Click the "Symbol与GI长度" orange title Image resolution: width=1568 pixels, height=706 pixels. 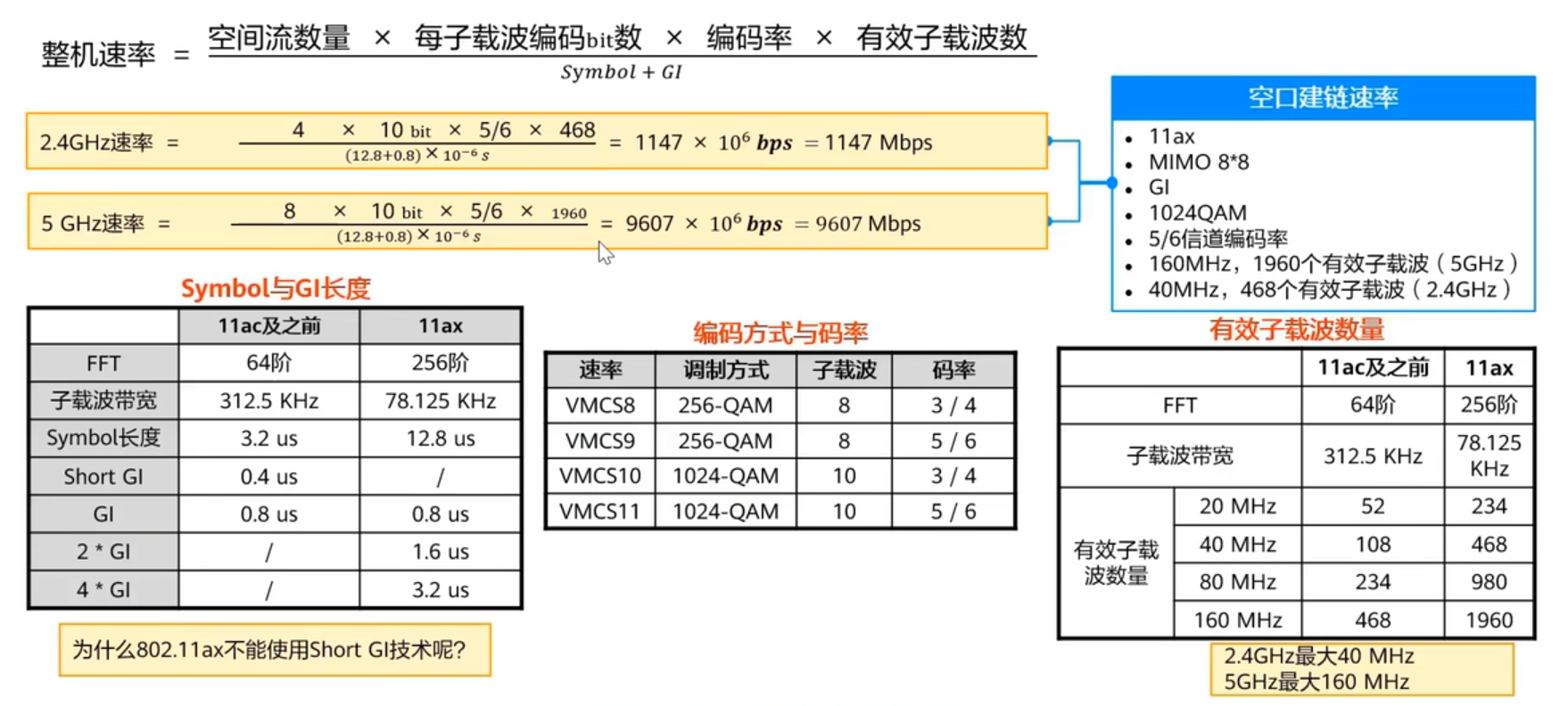(276, 288)
